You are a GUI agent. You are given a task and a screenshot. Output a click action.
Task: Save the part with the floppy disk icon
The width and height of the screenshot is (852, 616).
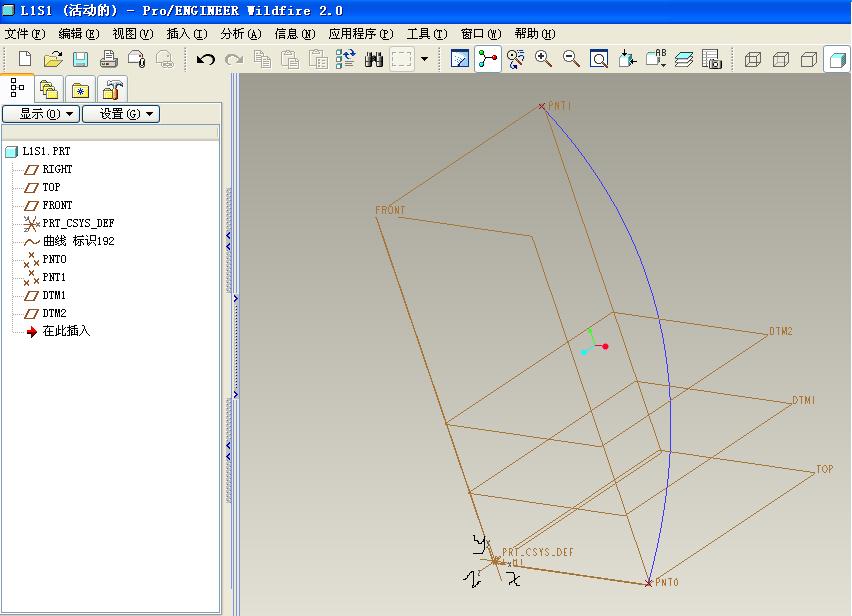click(x=80, y=59)
